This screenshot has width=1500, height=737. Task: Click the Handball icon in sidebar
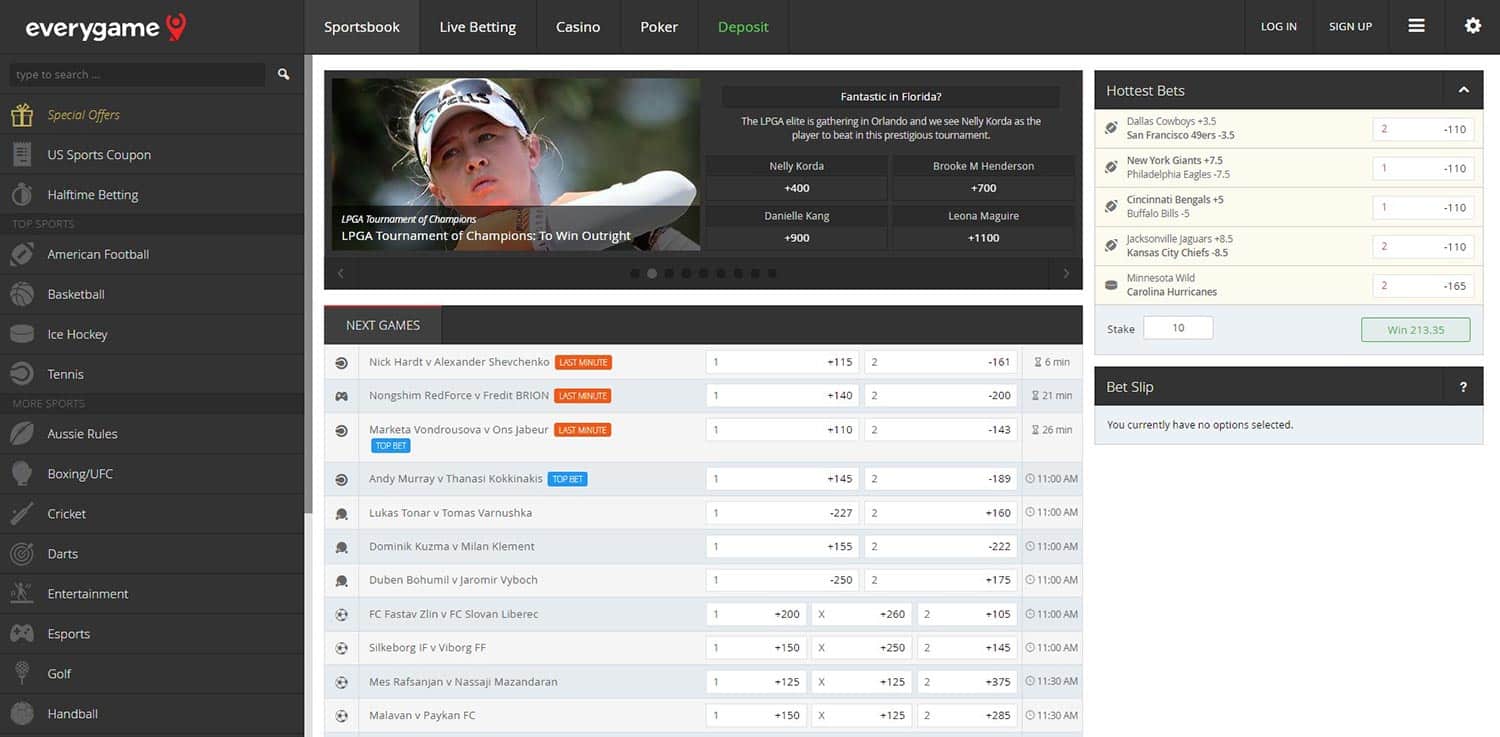point(22,714)
